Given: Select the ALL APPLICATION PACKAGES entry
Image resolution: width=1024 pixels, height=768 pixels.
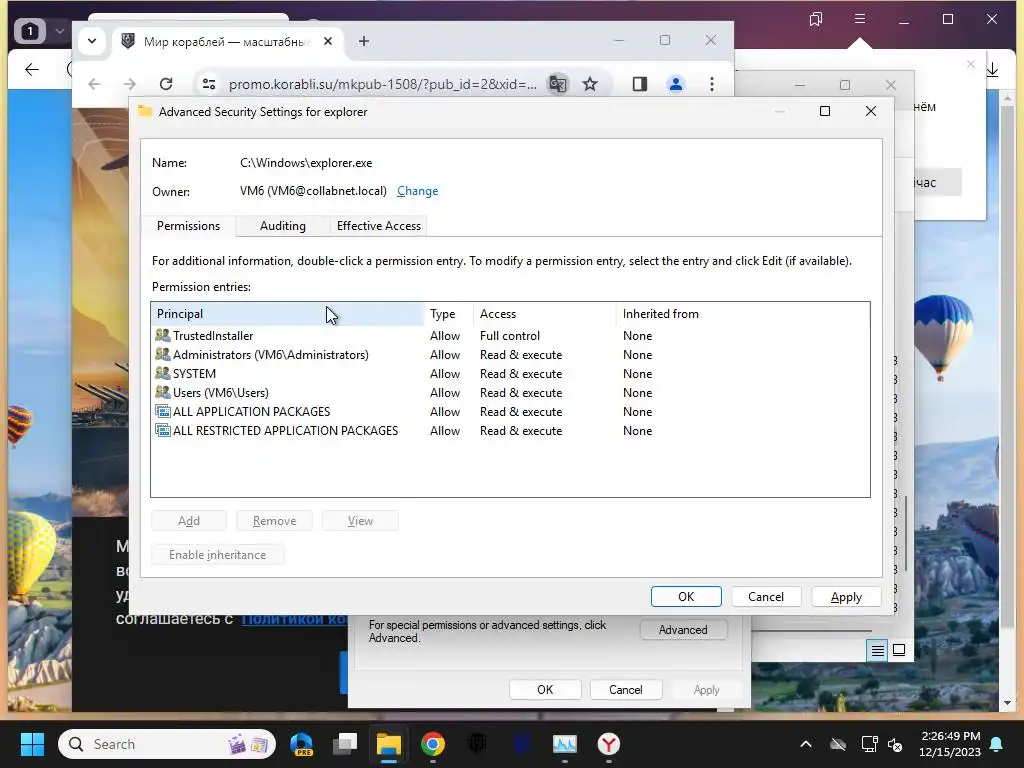Looking at the screenshot, I should pos(509,411).
